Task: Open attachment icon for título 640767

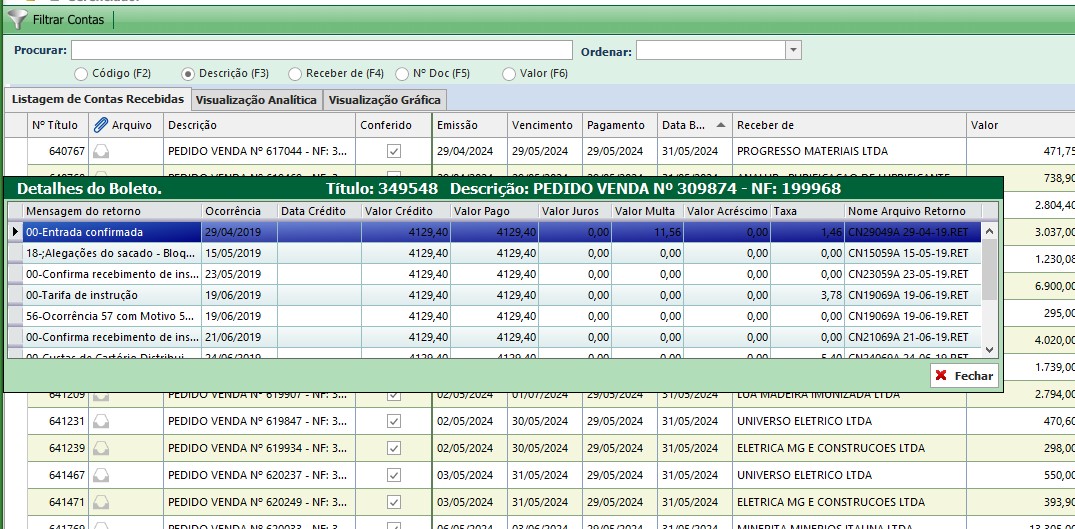Action: 101,151
